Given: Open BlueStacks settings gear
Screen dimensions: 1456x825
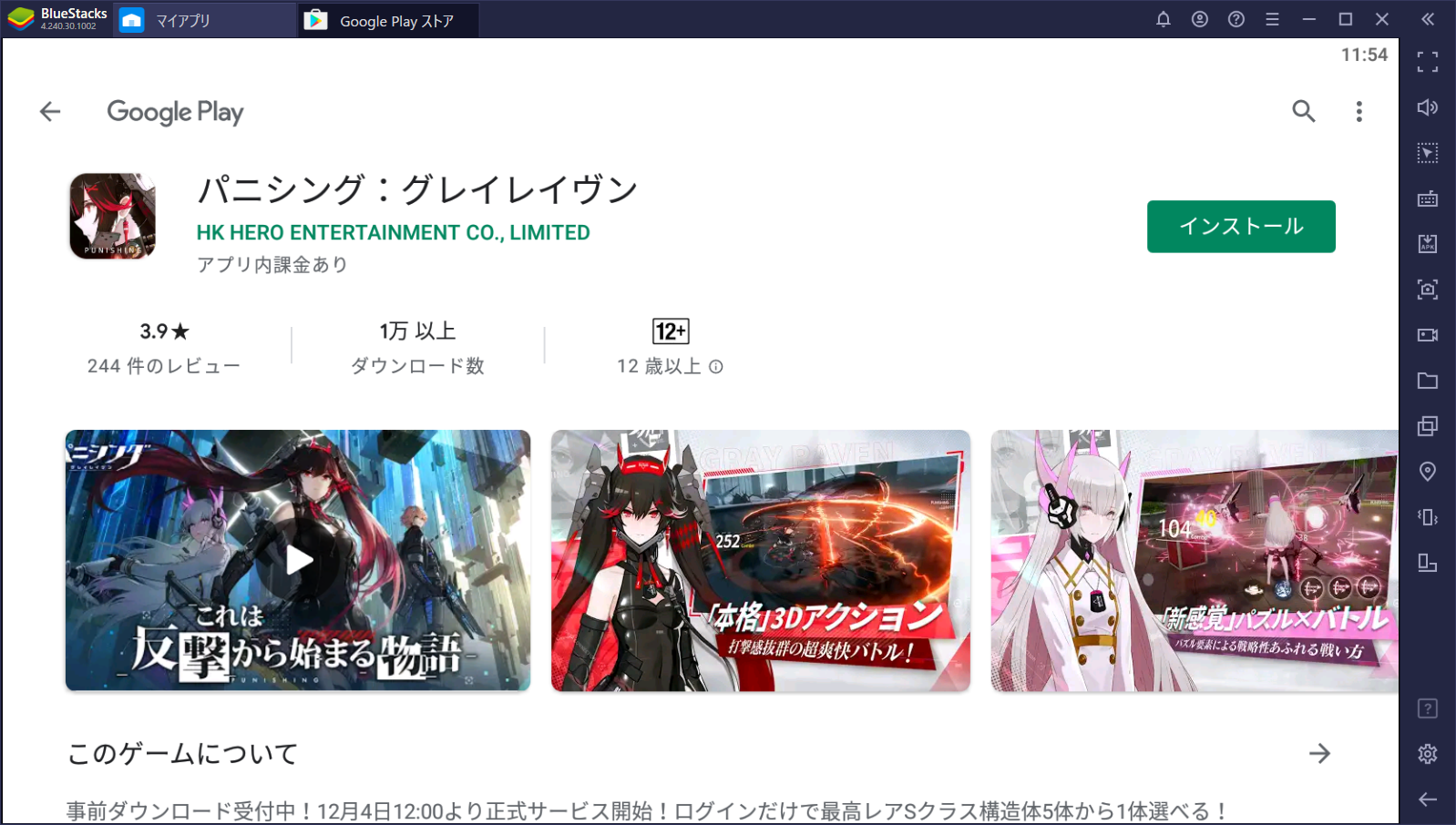Looking at the screenshot, I should pos(1428,754).
